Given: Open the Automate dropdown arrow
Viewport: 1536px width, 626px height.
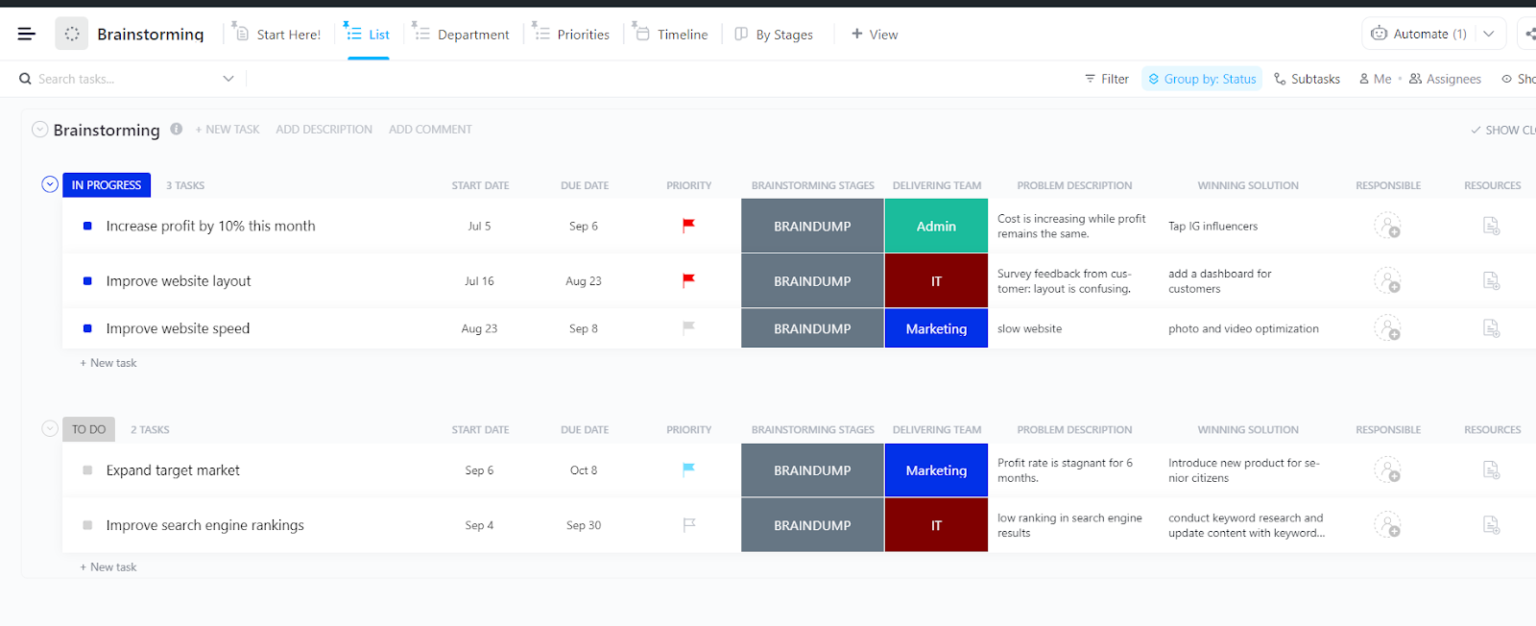Looking at the screenshot, I should click(x=1490, y=32).
